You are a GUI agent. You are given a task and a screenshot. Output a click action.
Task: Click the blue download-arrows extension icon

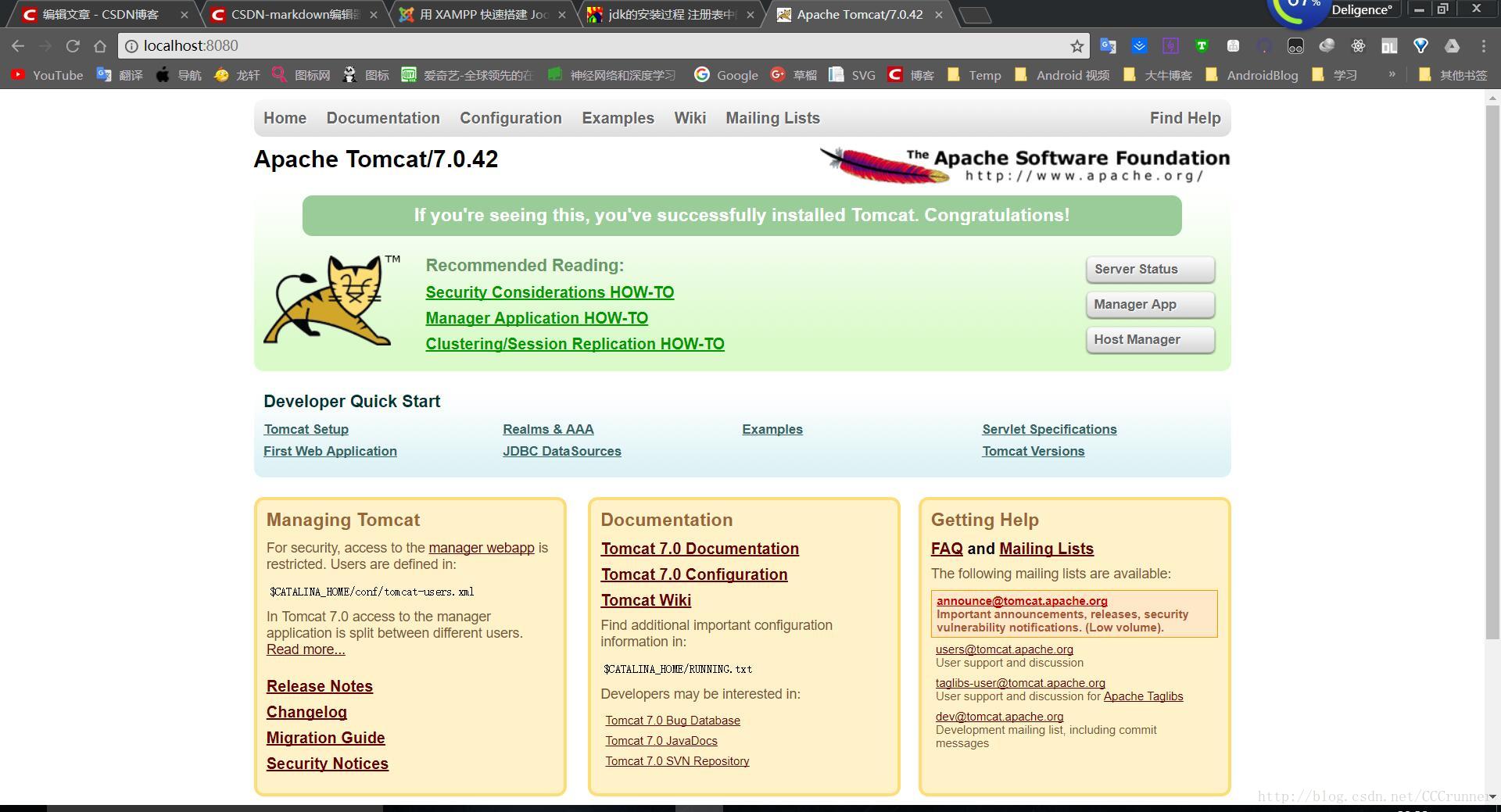click(x=1139, y=46)
